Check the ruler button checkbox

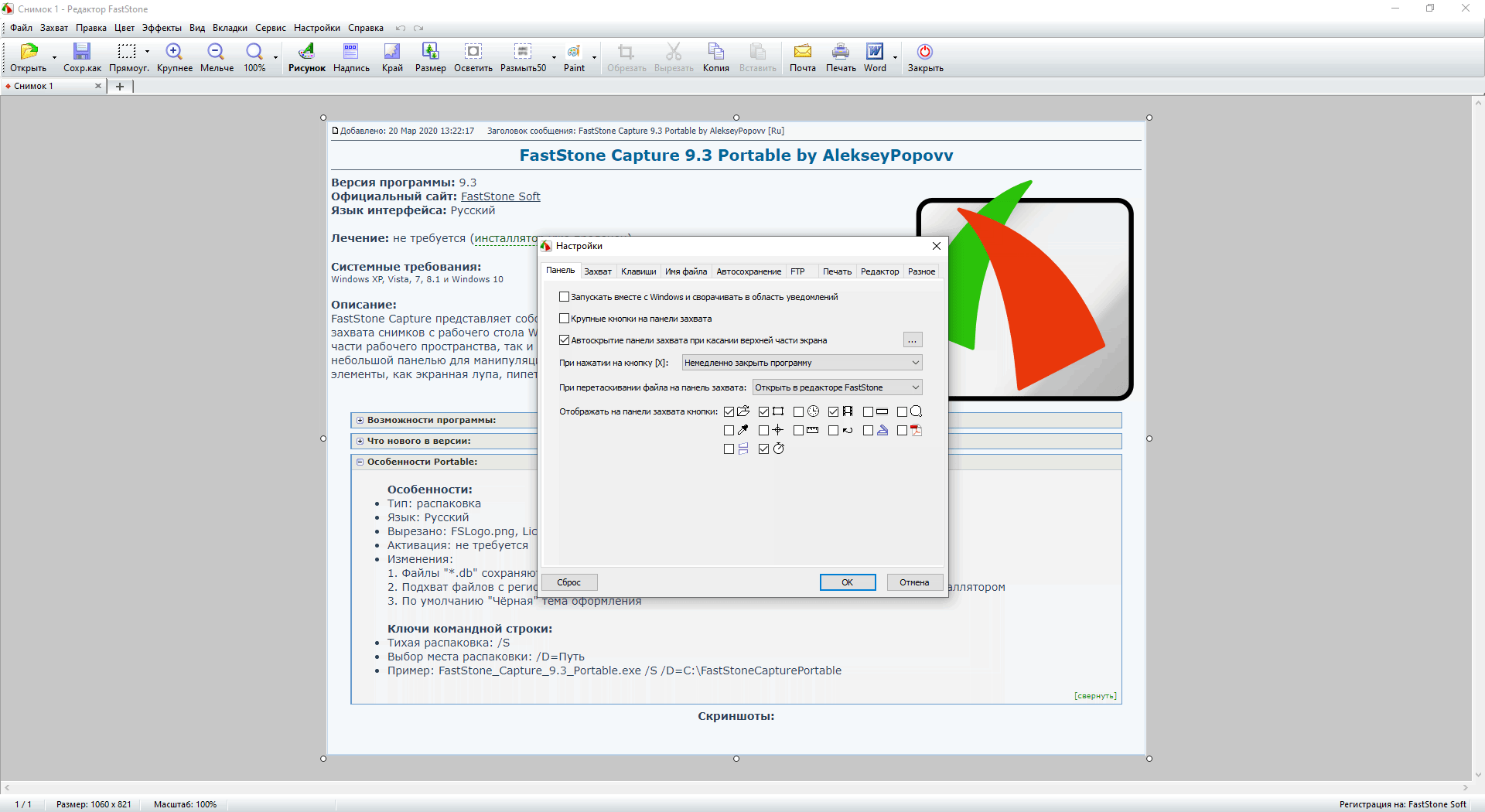[x=798, y=431]
